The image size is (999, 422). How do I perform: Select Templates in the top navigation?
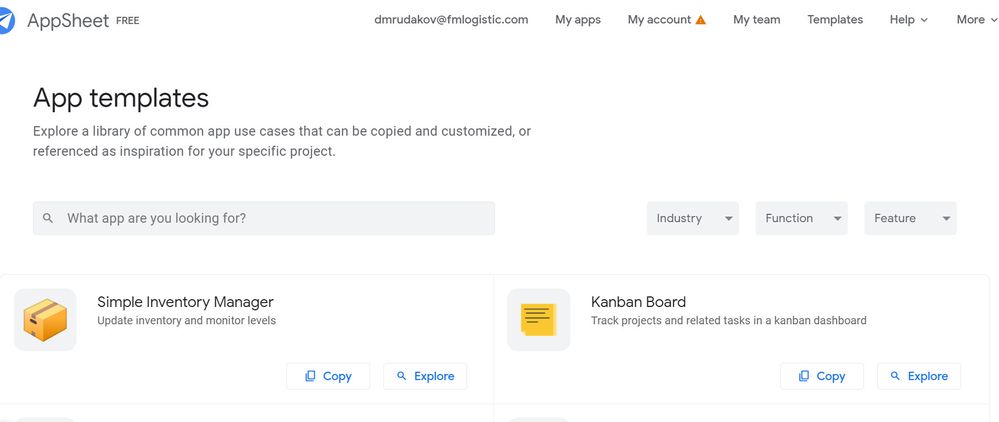[835, 20]
